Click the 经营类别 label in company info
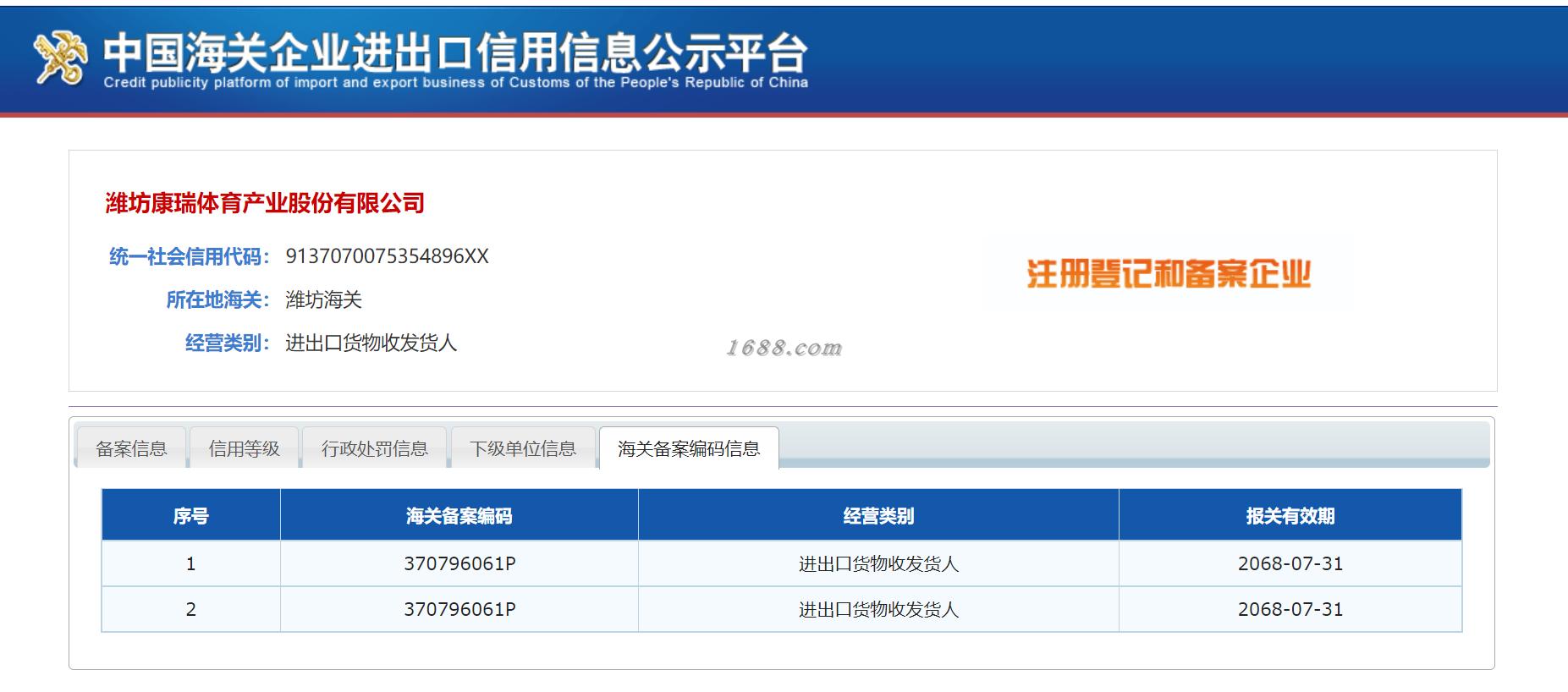 pos(228,343)
